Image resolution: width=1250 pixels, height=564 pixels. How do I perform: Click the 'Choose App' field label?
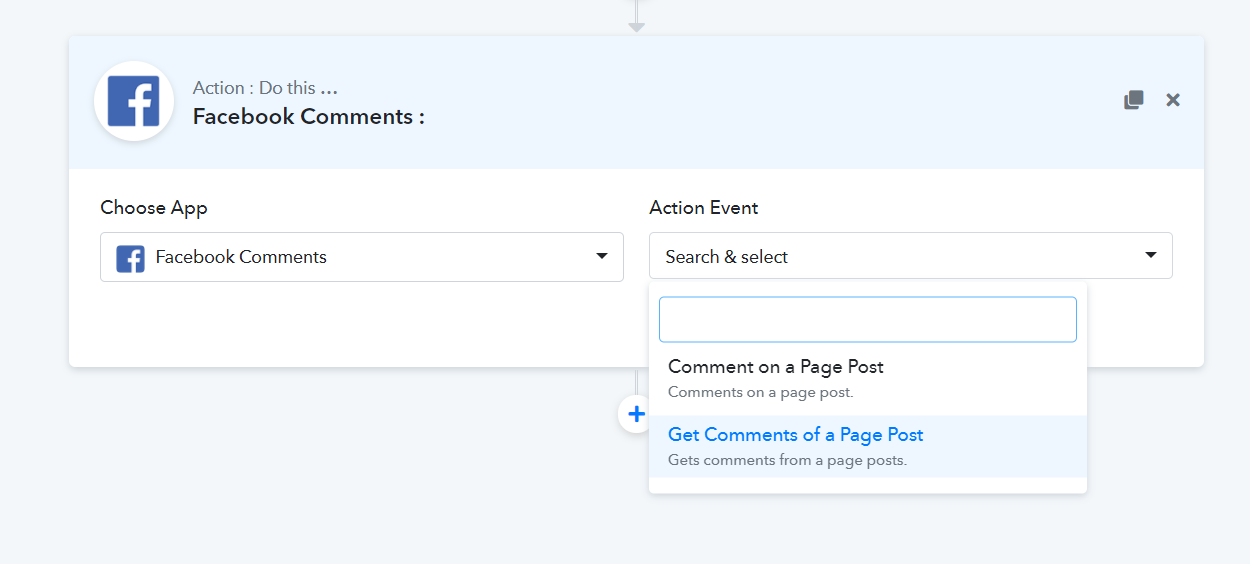154,208
